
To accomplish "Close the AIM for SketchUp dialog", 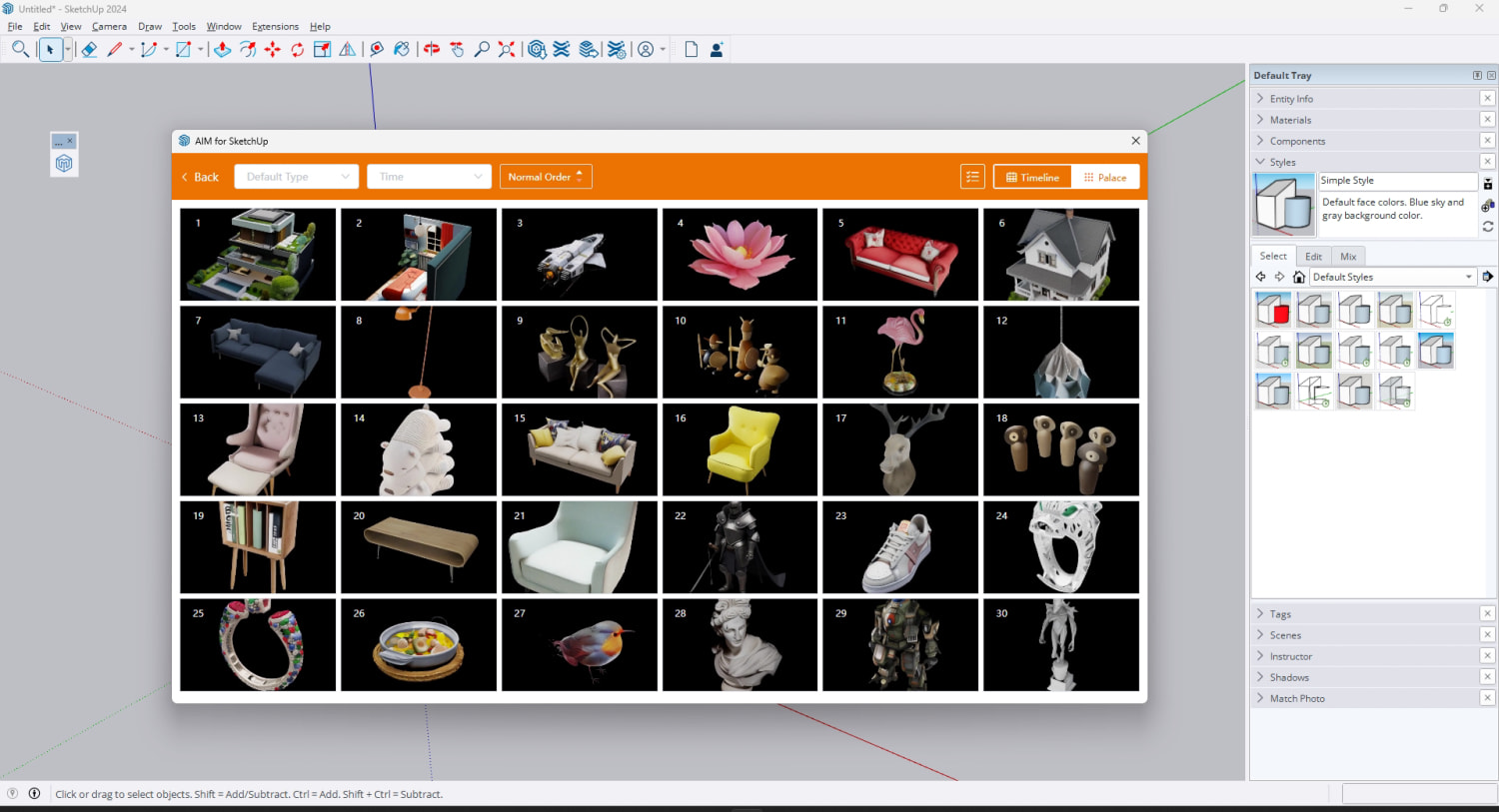I will [1135, 141].
